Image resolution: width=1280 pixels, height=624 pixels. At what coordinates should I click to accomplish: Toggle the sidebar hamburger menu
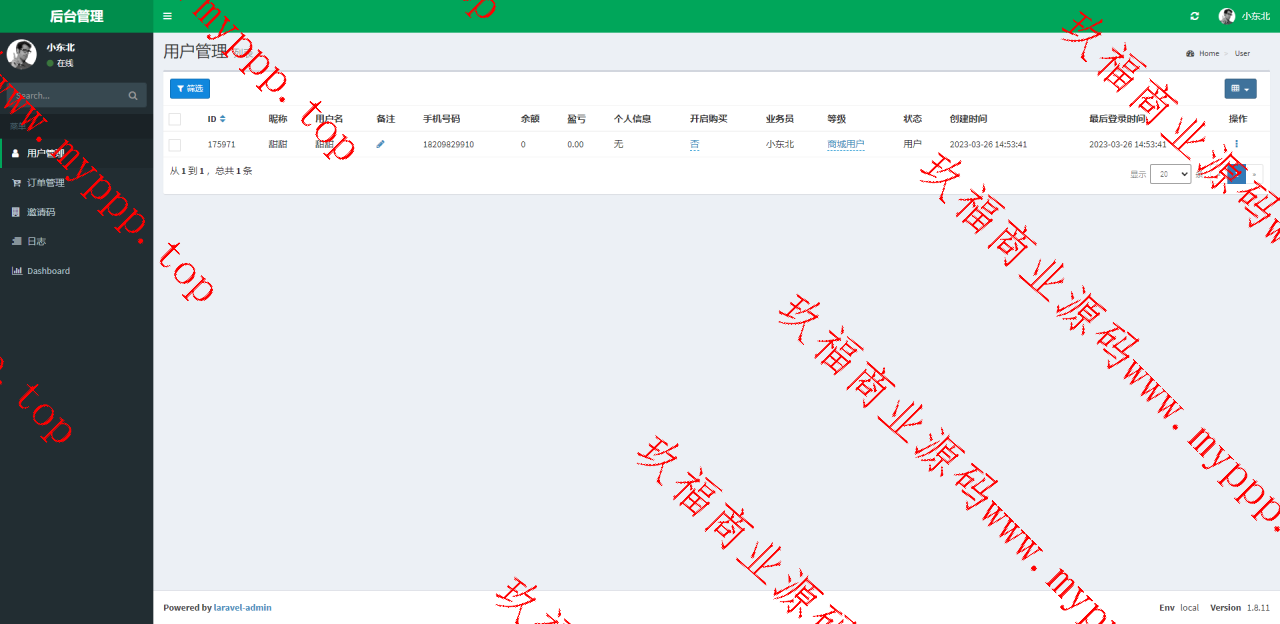pyautogui.click(x=167, y=16)
